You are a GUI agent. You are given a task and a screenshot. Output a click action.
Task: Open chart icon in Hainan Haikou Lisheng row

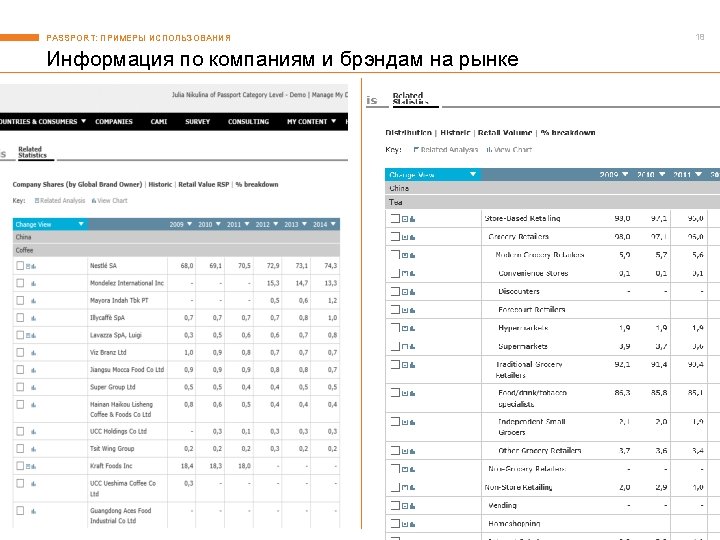[34, 405]
